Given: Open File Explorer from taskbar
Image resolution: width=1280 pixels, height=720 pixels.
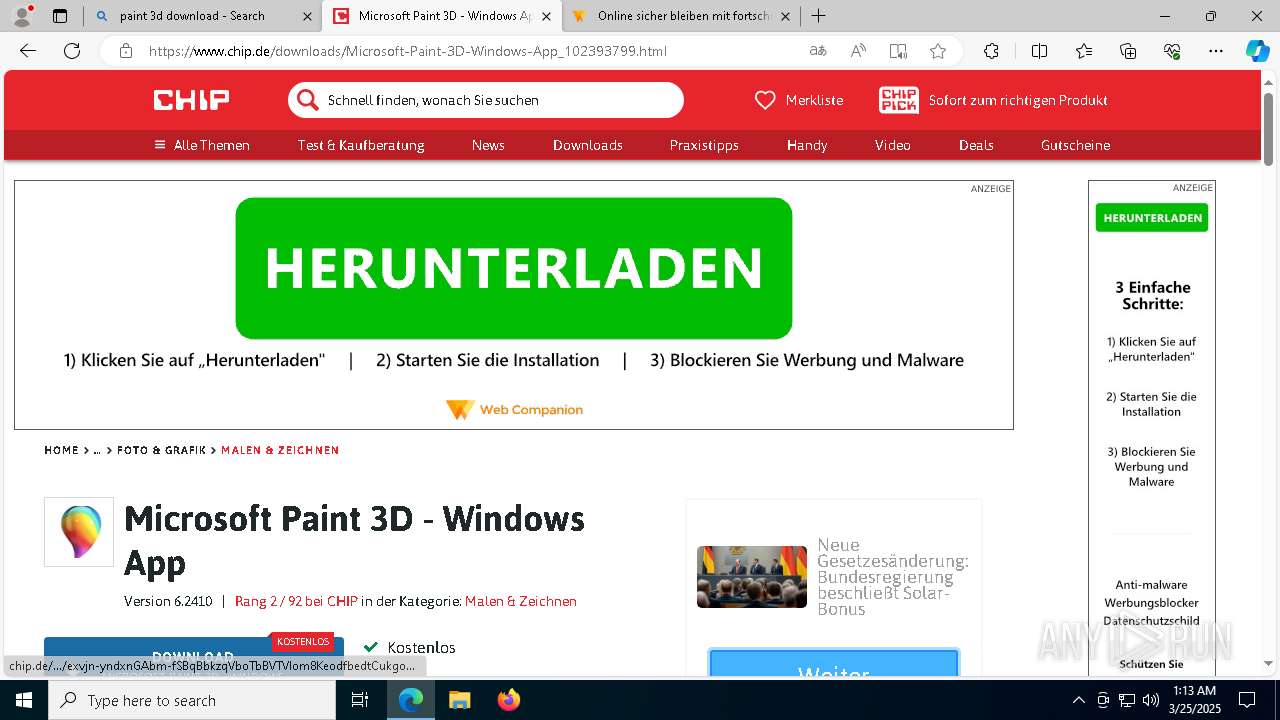Looking at the screenshot, I should pos(459,700).
